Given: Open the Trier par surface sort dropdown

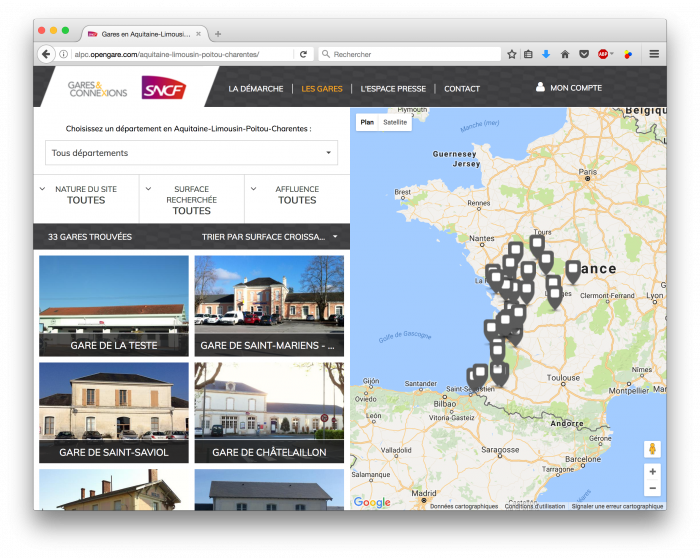Looking at the screenshot, I should coord(270,237).
